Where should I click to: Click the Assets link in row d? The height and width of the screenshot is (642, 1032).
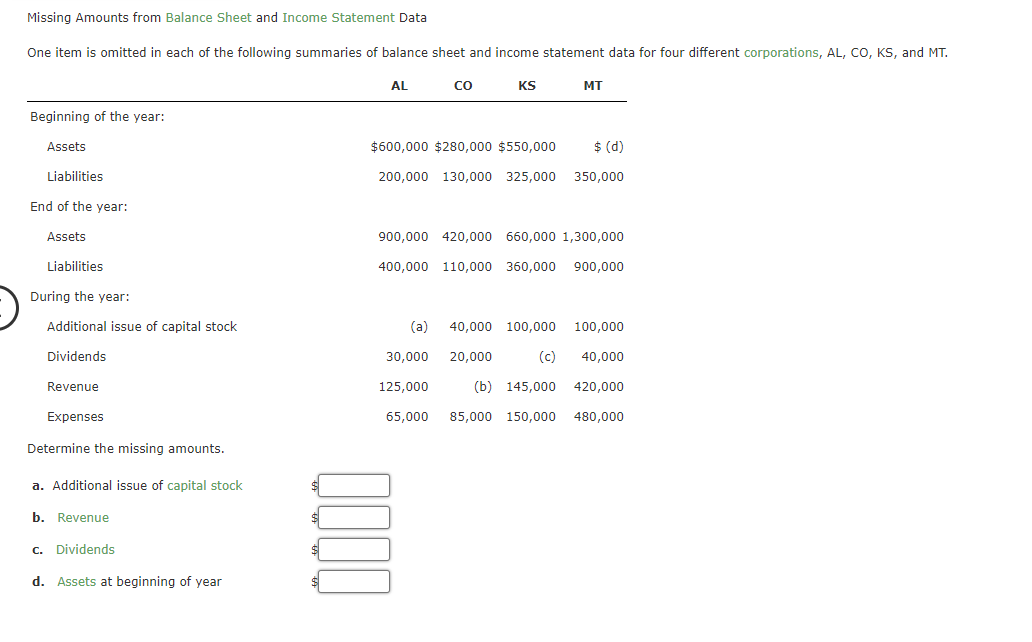point(76,581)
